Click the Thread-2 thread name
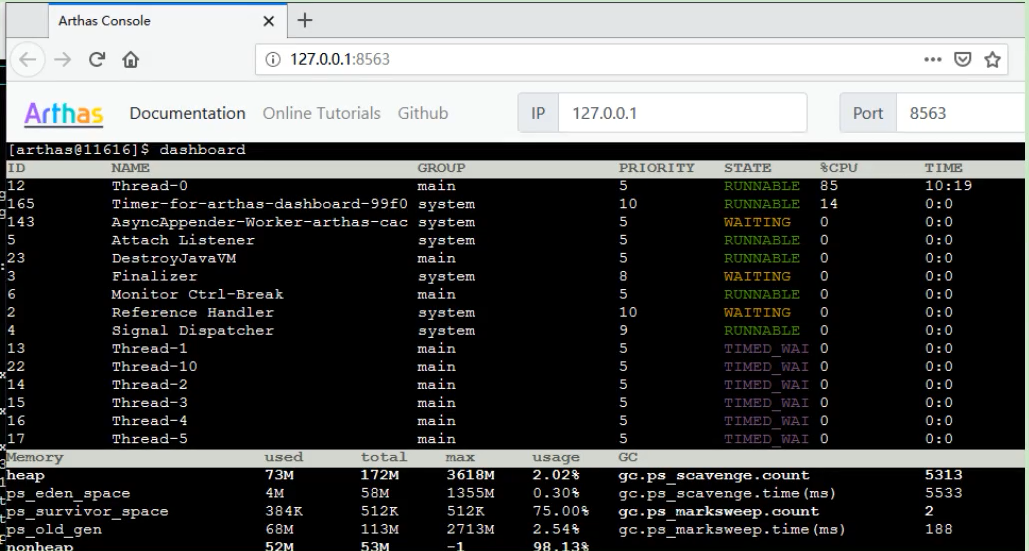 tap(150, 384)
